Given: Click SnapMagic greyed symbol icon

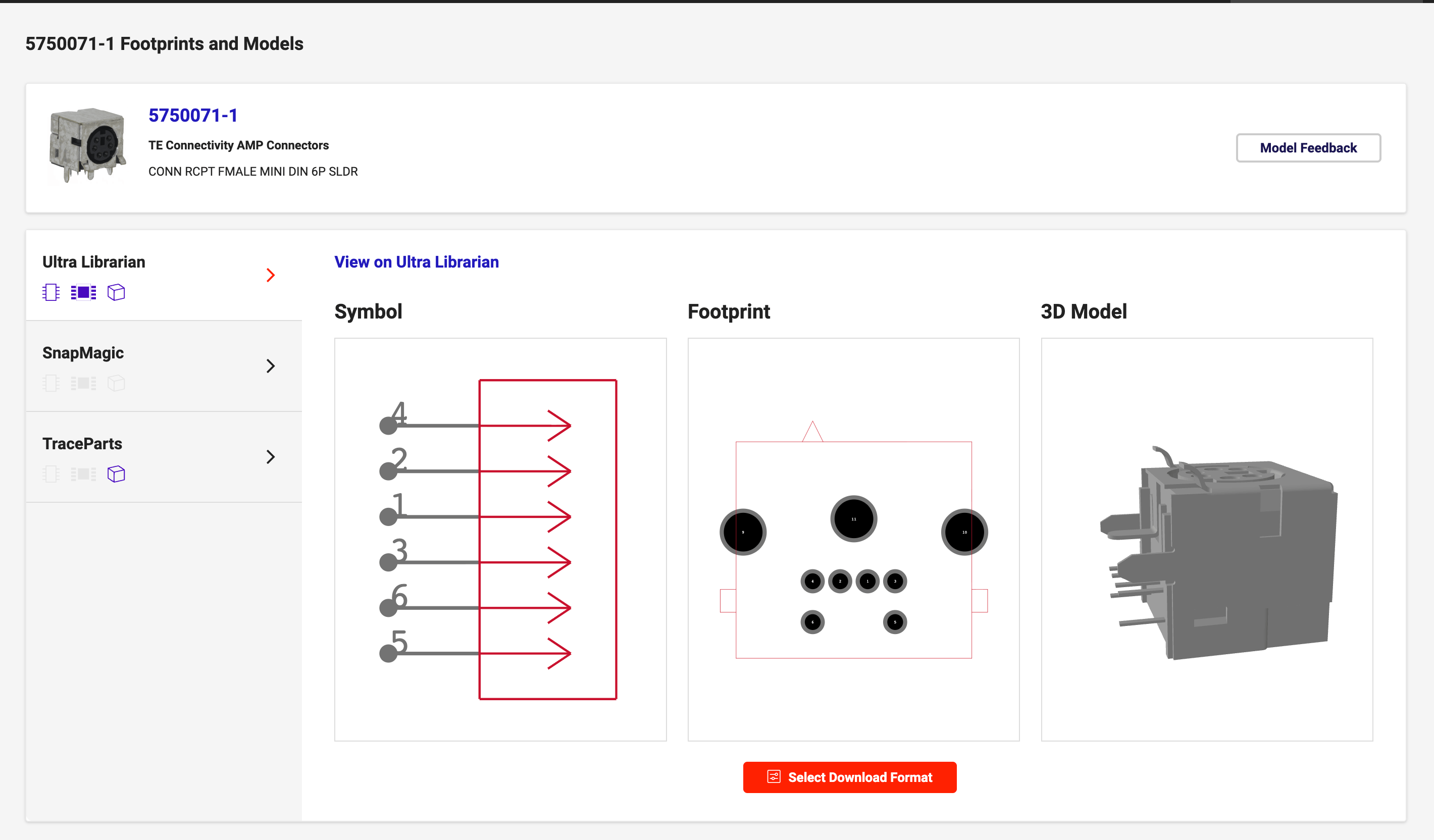Looking at the screenshot, I should coord(50,383).
